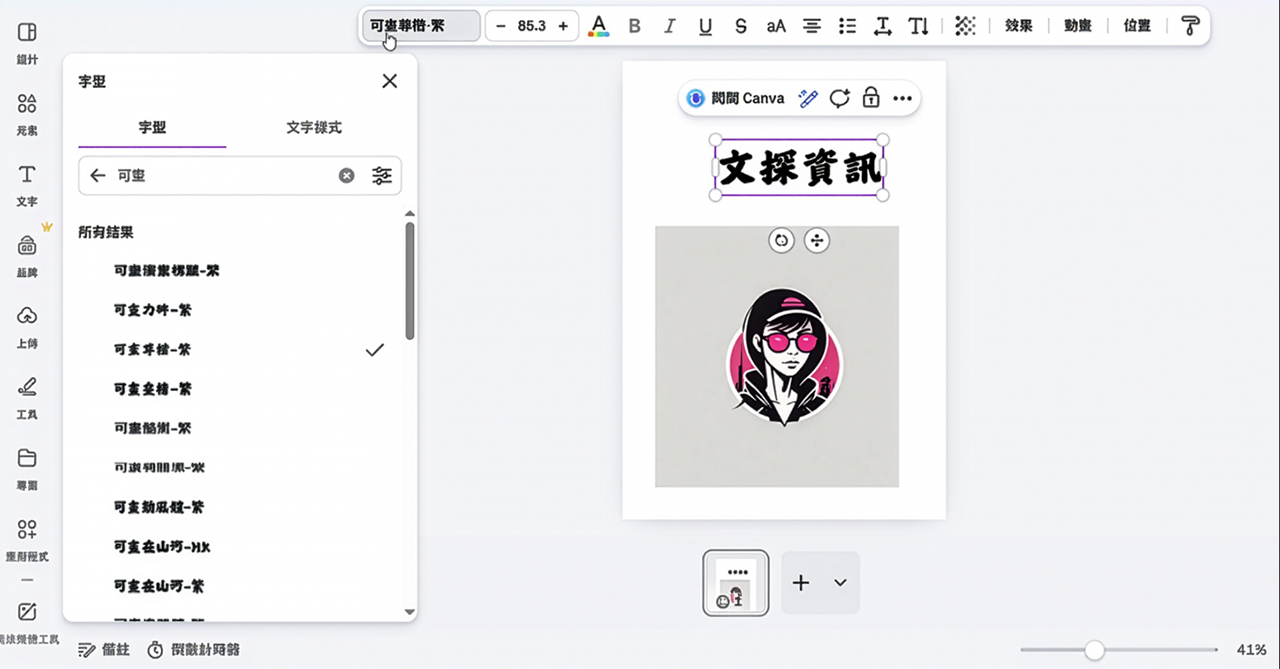Viewport: 1280px width, 669px height.
Task: Open the text color picker
Action: click(599, 26)
